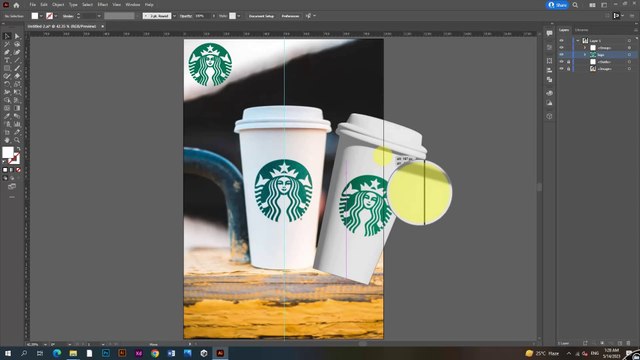Select the Rectangle tool
The height and width of the screenshot is (360, 640).
click(7, 68)
